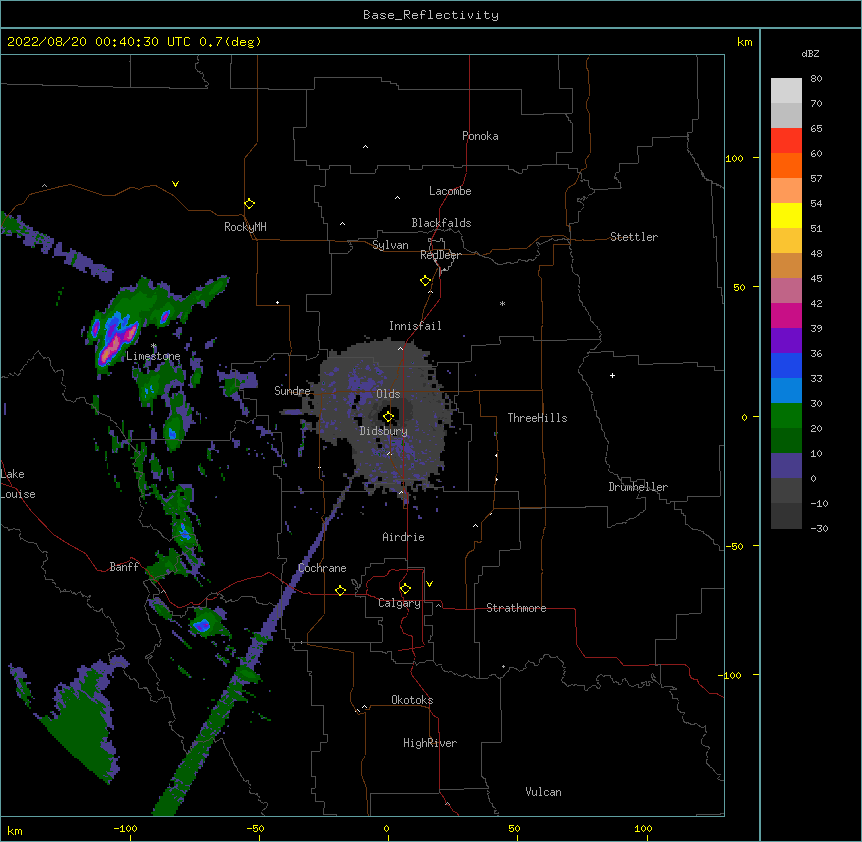Click the yellow diamond marker above RockyMH

(249, 204)
